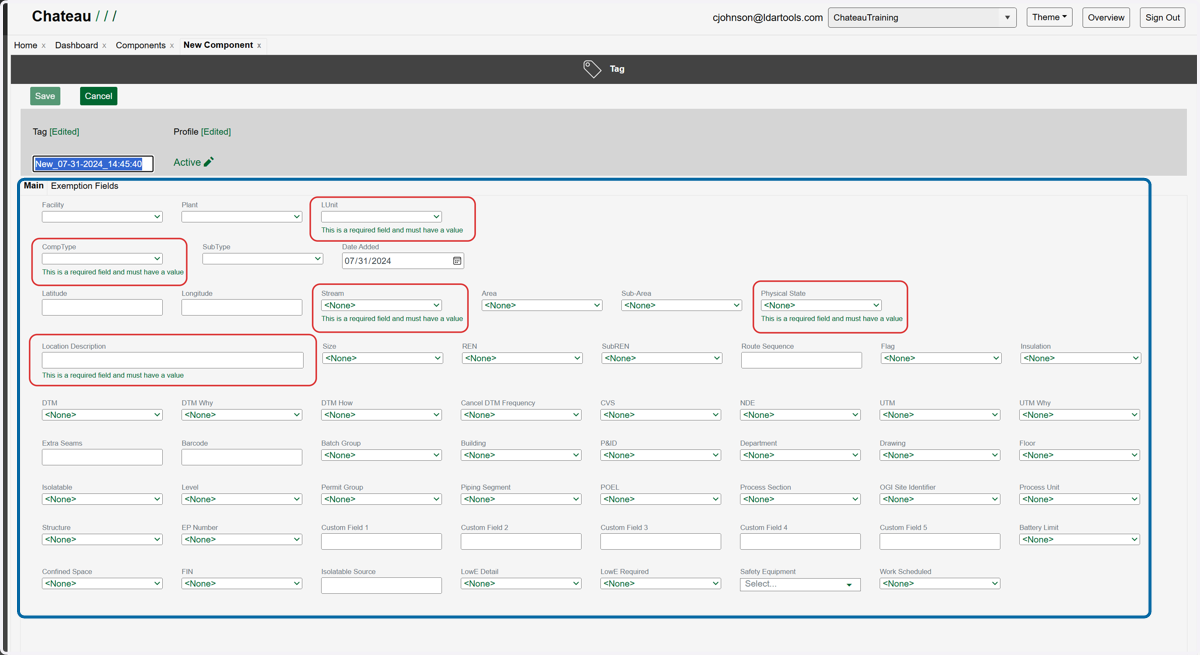
Task: Close the Dashboard tab with its x
Action: click(x=104, y=46)
